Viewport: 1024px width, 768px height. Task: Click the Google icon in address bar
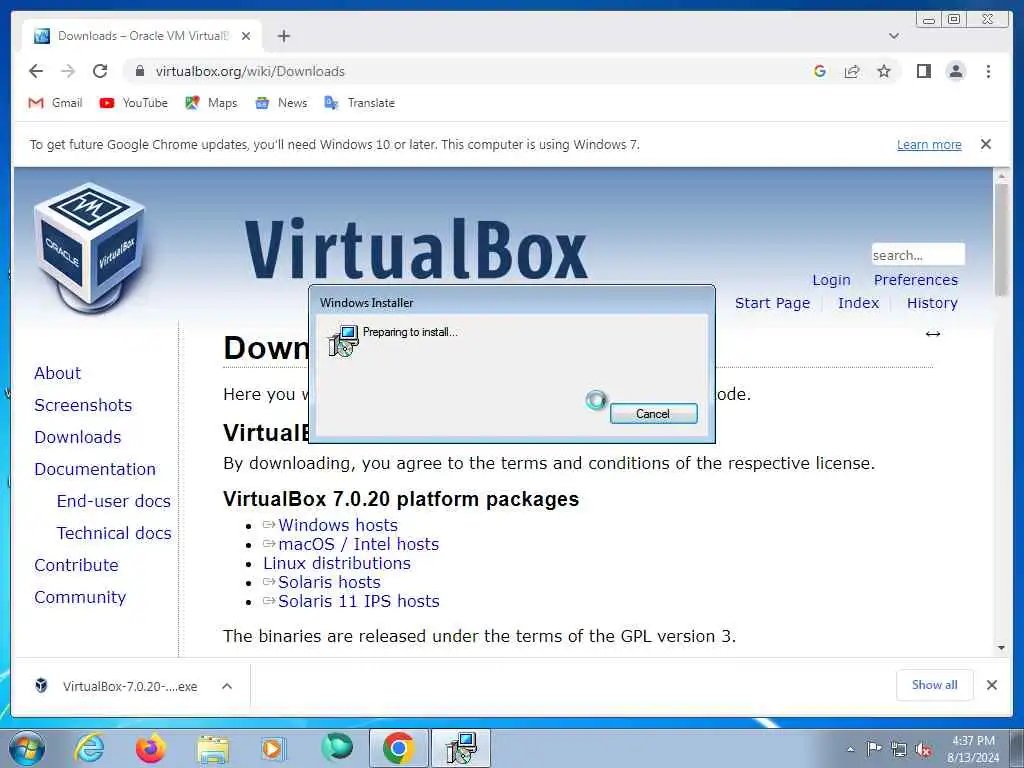point(820,71)
